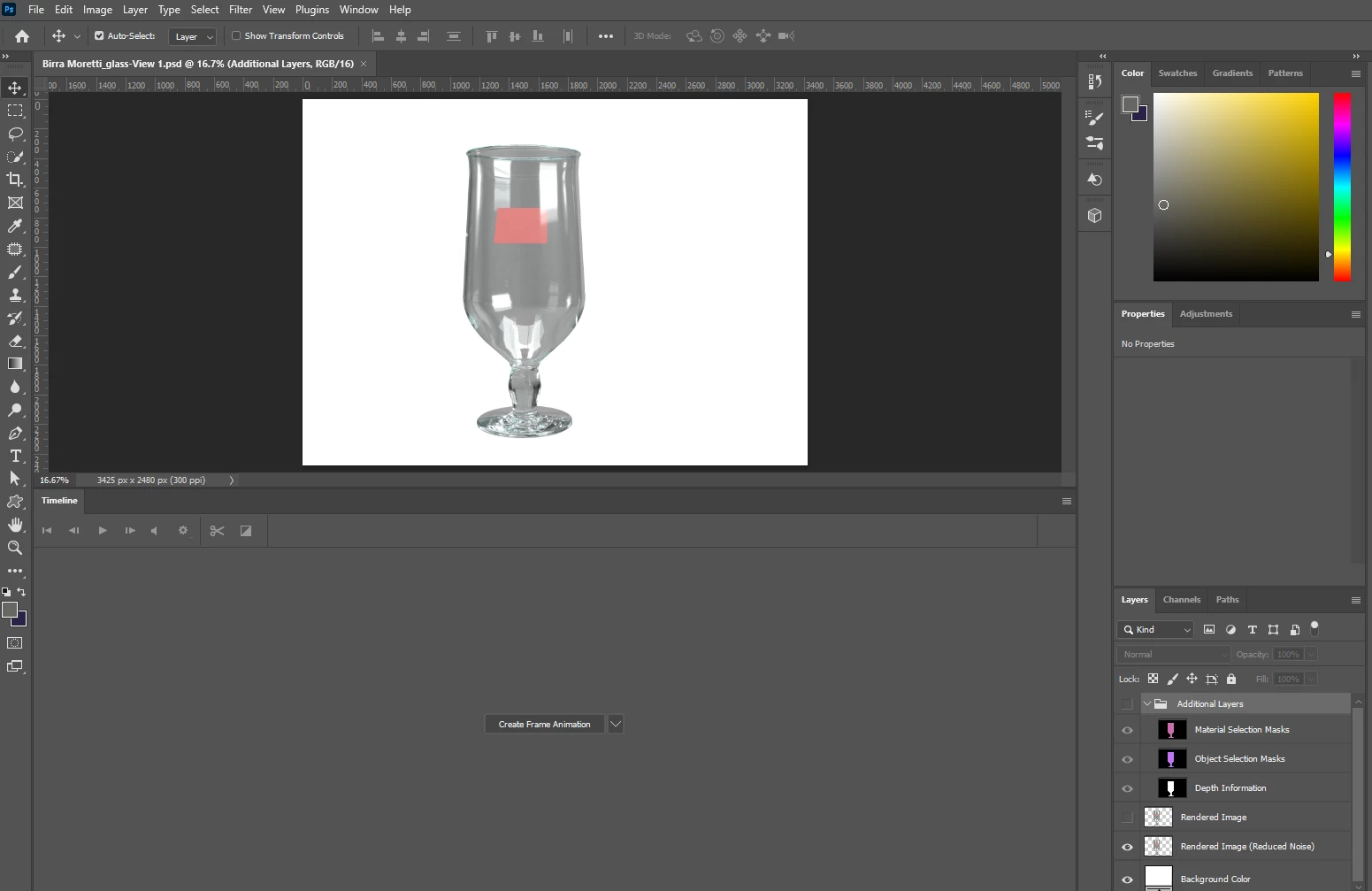This screenshot has height=891, width=1372.
Task: Open the layer filter Kind dropdown
Action: (x=1156, y=630)
